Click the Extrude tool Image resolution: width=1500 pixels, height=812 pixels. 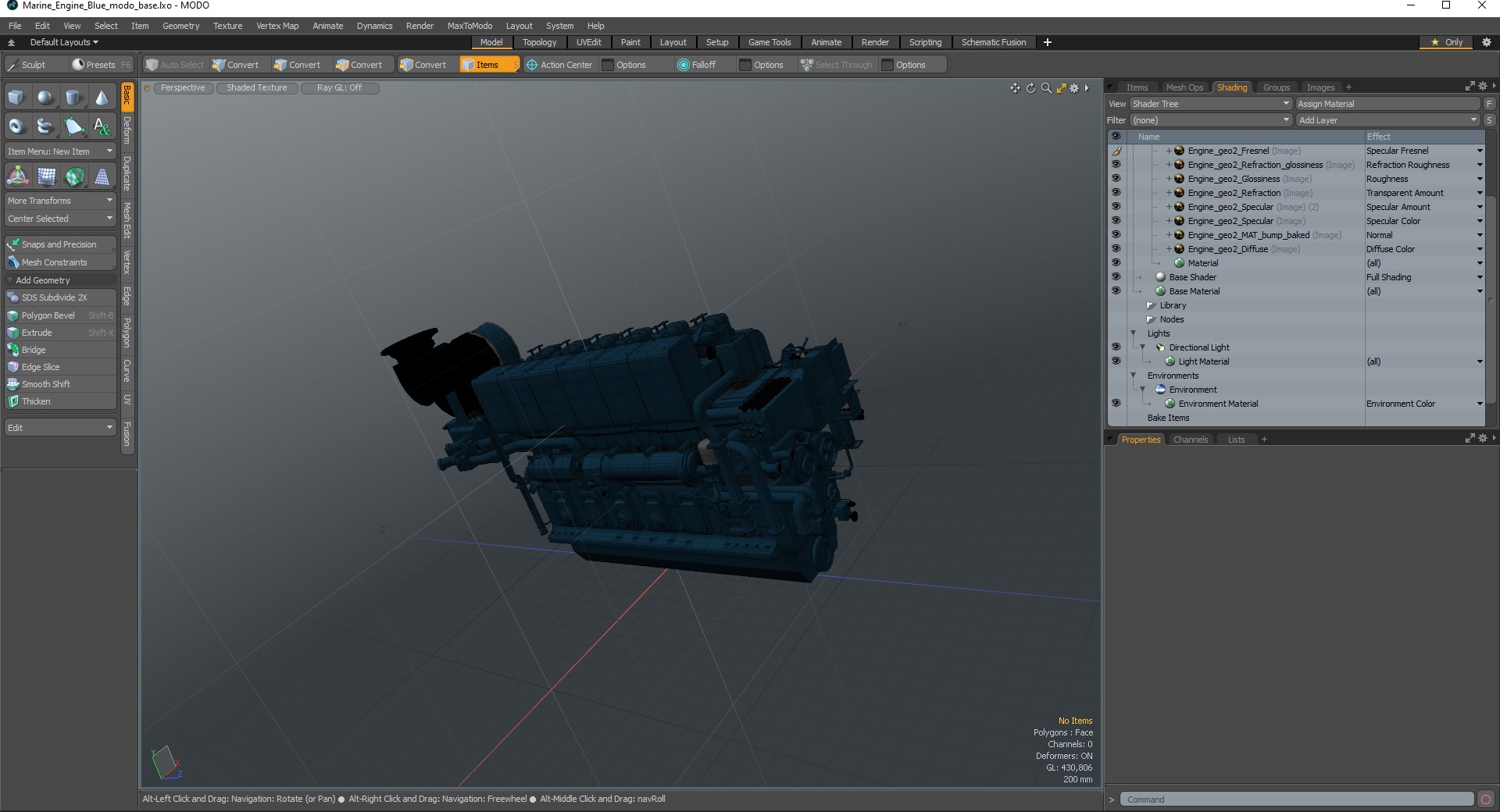[60, 333]
